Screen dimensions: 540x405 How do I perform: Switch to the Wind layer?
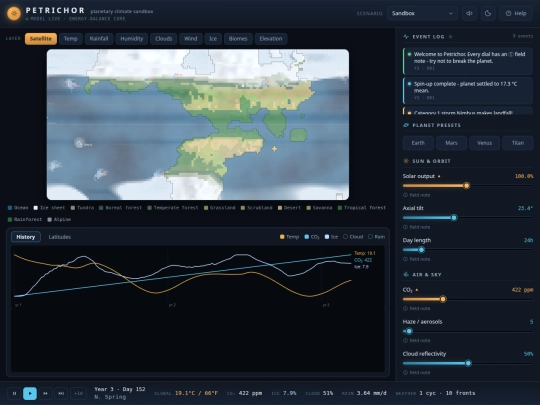[190, 39]
